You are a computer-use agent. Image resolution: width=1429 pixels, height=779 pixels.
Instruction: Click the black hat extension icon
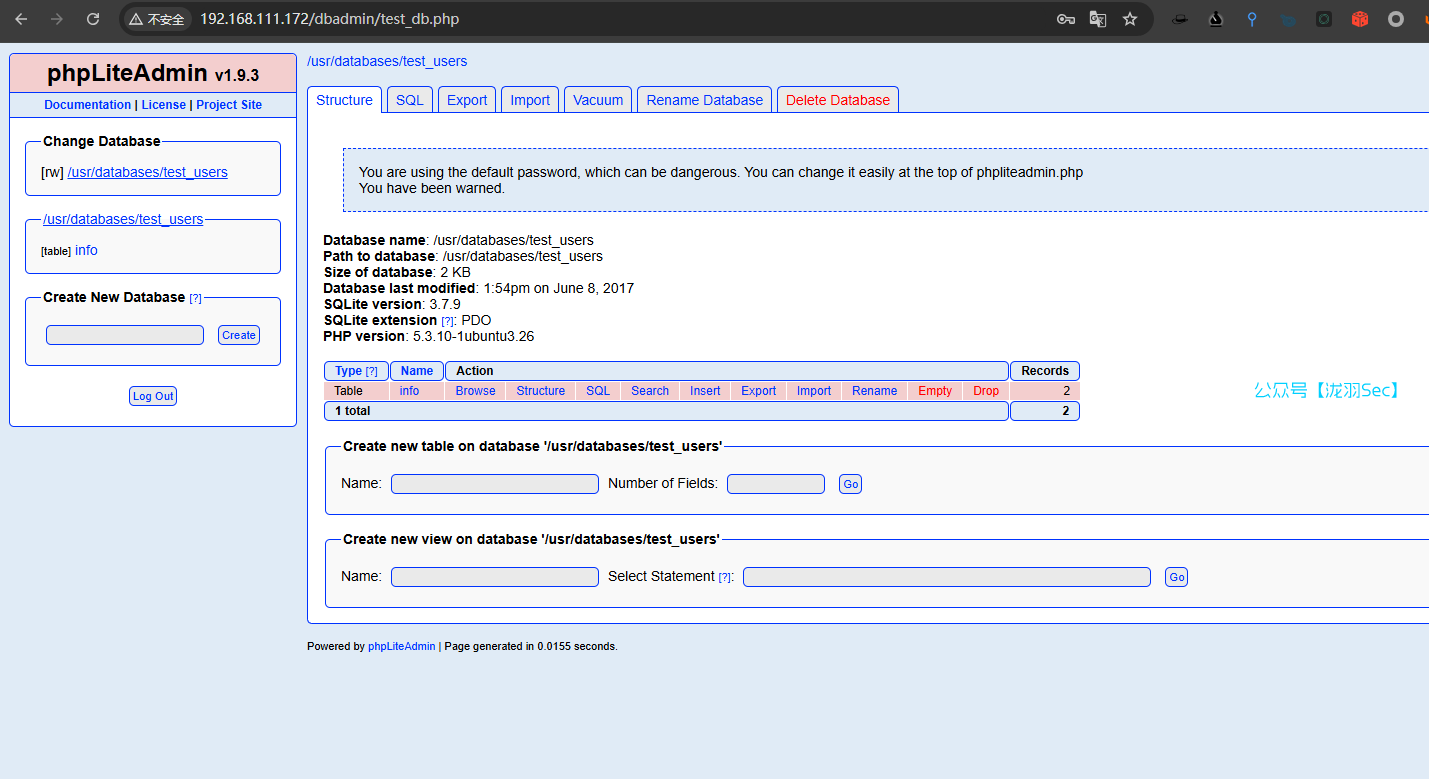[x=1180, y=19]
